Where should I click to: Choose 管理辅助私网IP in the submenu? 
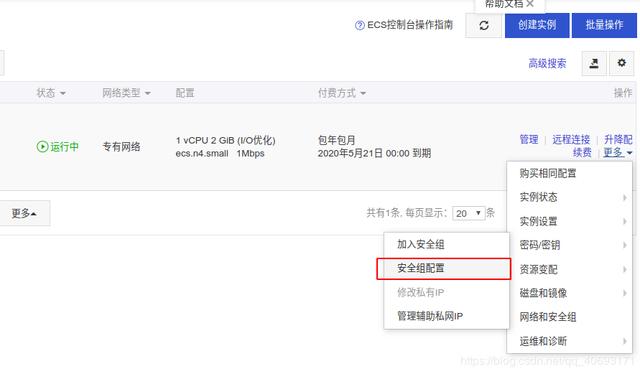pyautogui.click(x=447, y=316)
